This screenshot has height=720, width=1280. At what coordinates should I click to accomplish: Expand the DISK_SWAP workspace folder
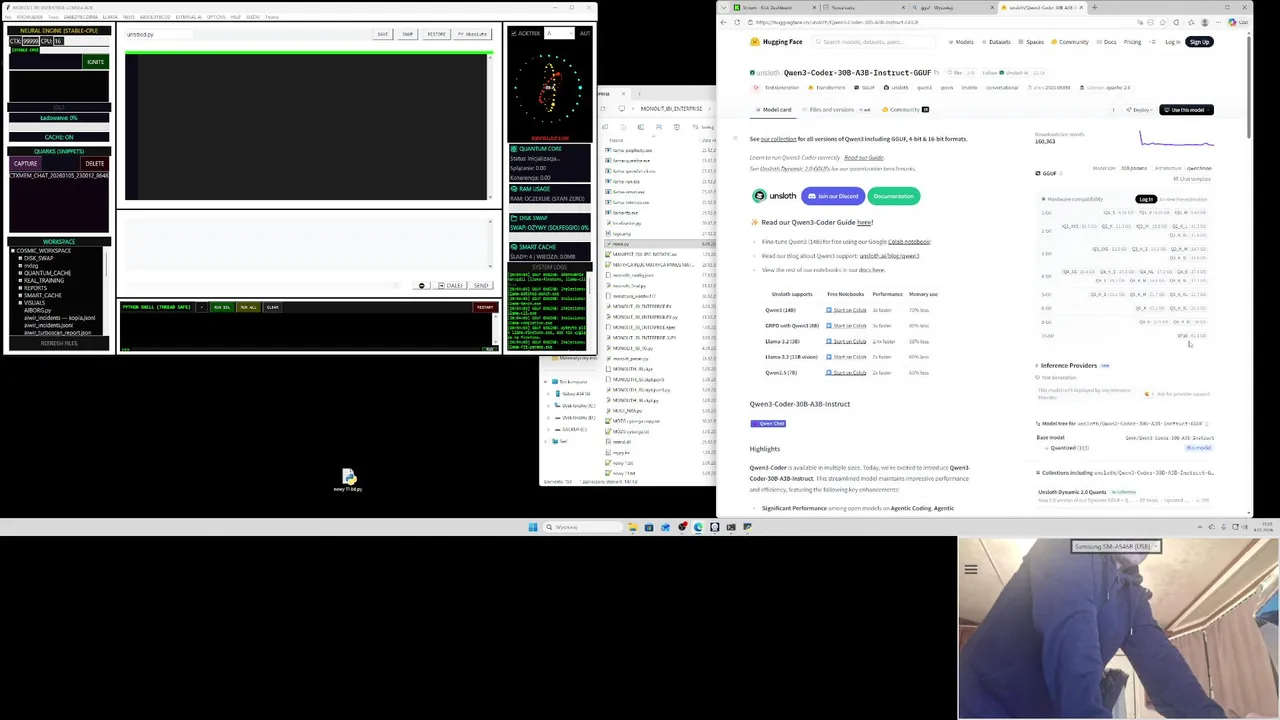(20, 258)
